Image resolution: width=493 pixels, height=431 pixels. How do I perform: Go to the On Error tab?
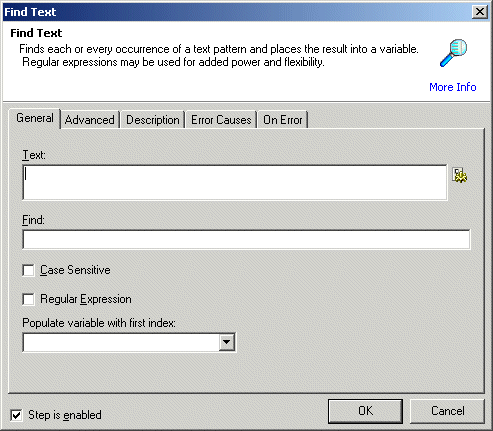(x=283, y=120)
